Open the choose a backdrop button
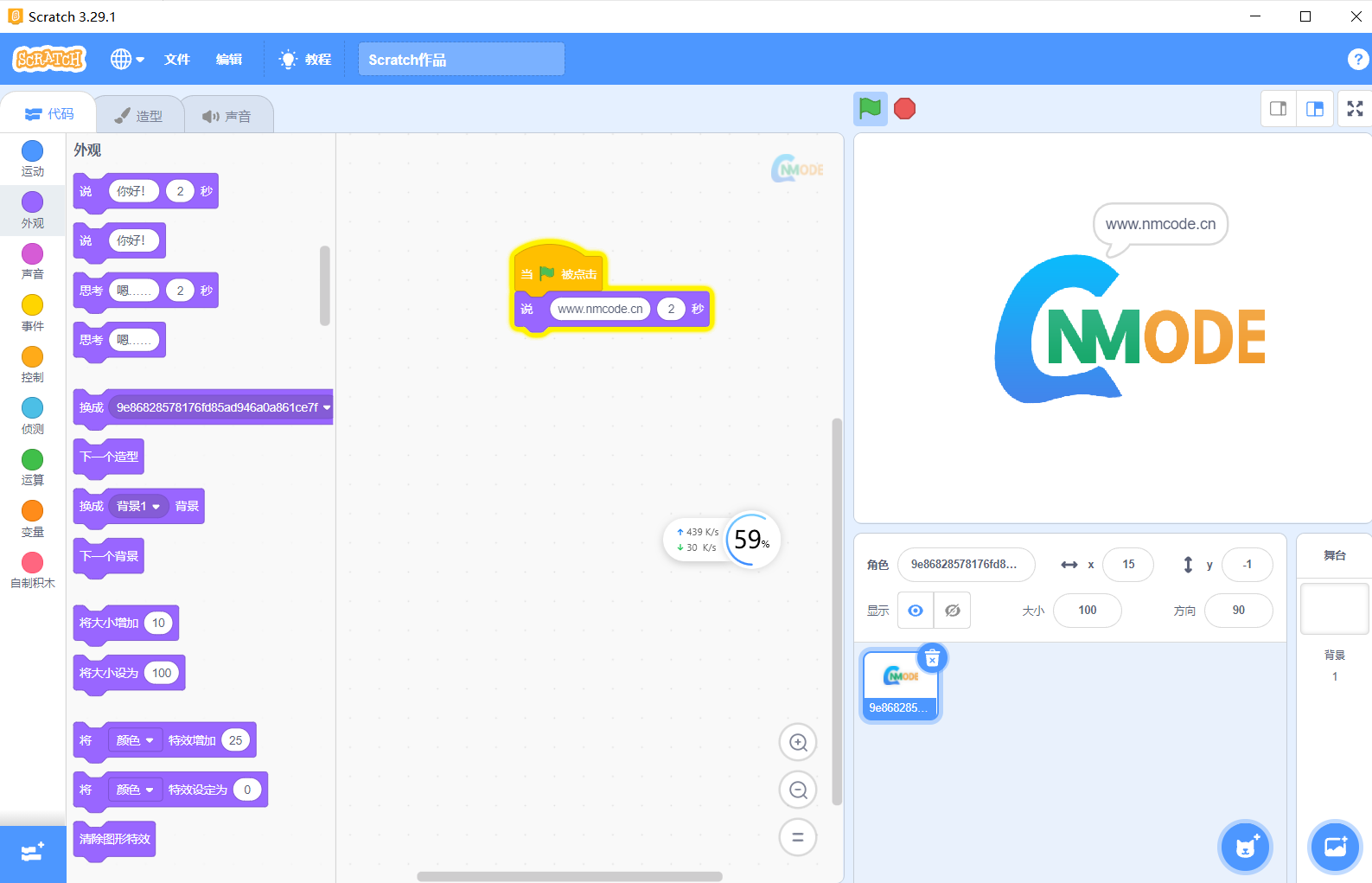This screenshot has height=883, width=1372. point(1335,847)
